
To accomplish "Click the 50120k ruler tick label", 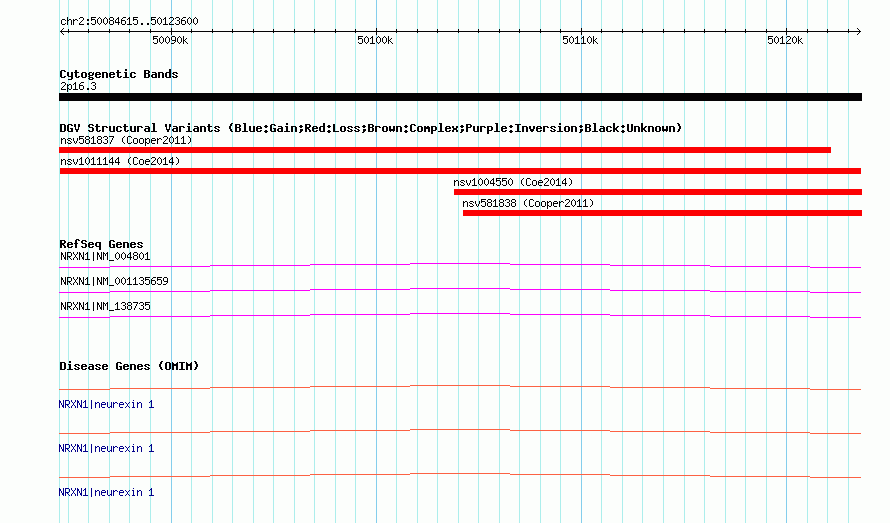I will pos(785,40).
